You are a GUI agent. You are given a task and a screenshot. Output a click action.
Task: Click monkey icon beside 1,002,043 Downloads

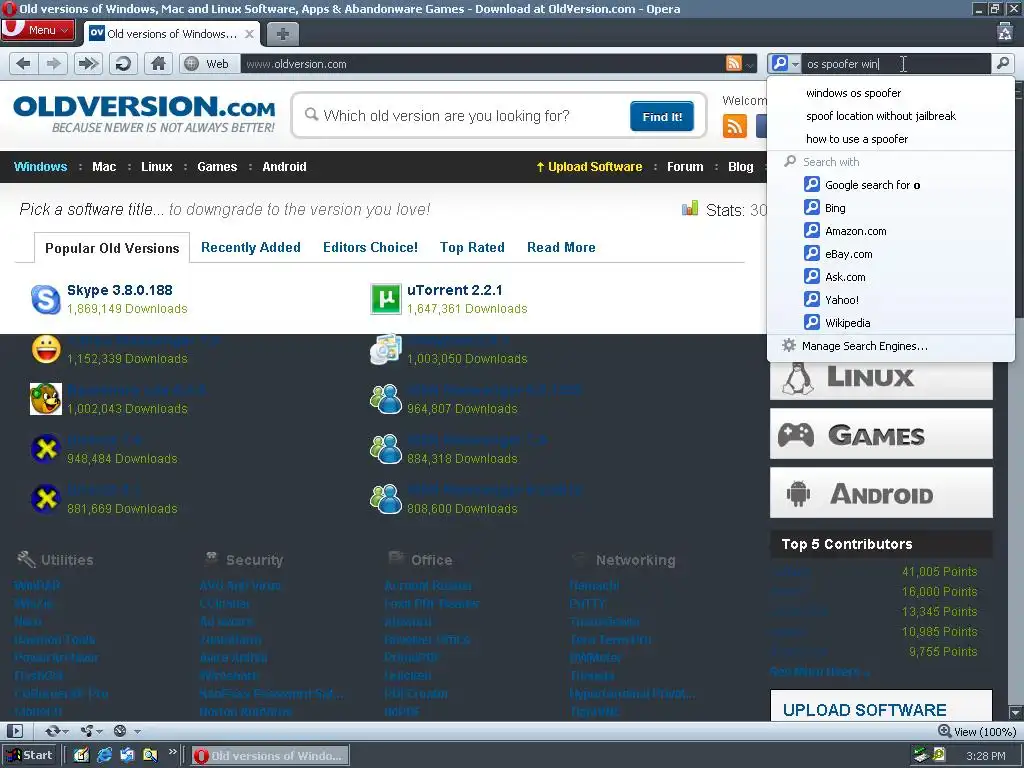tap(46, 399)
